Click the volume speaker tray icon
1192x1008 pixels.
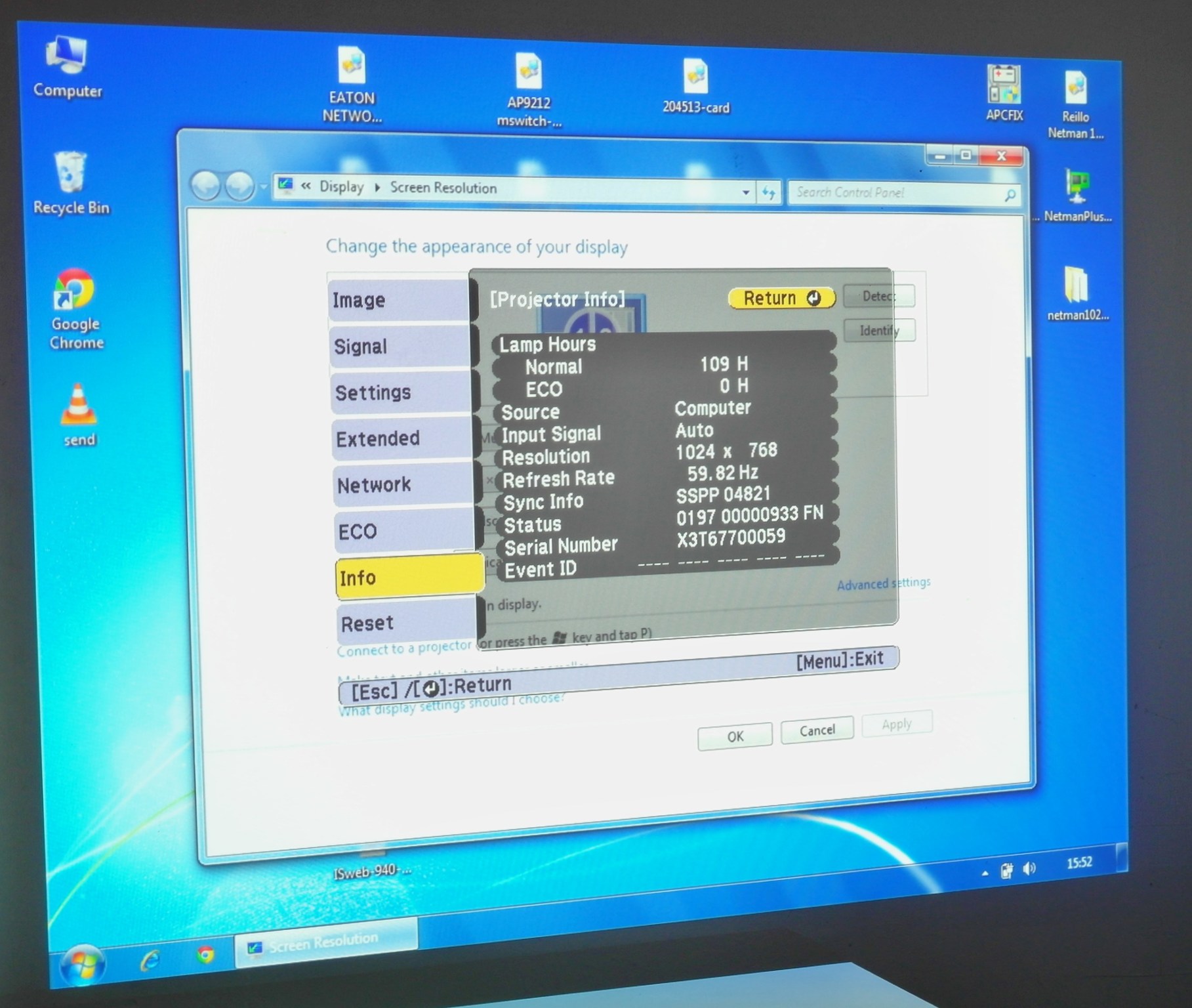(1029, 868)
